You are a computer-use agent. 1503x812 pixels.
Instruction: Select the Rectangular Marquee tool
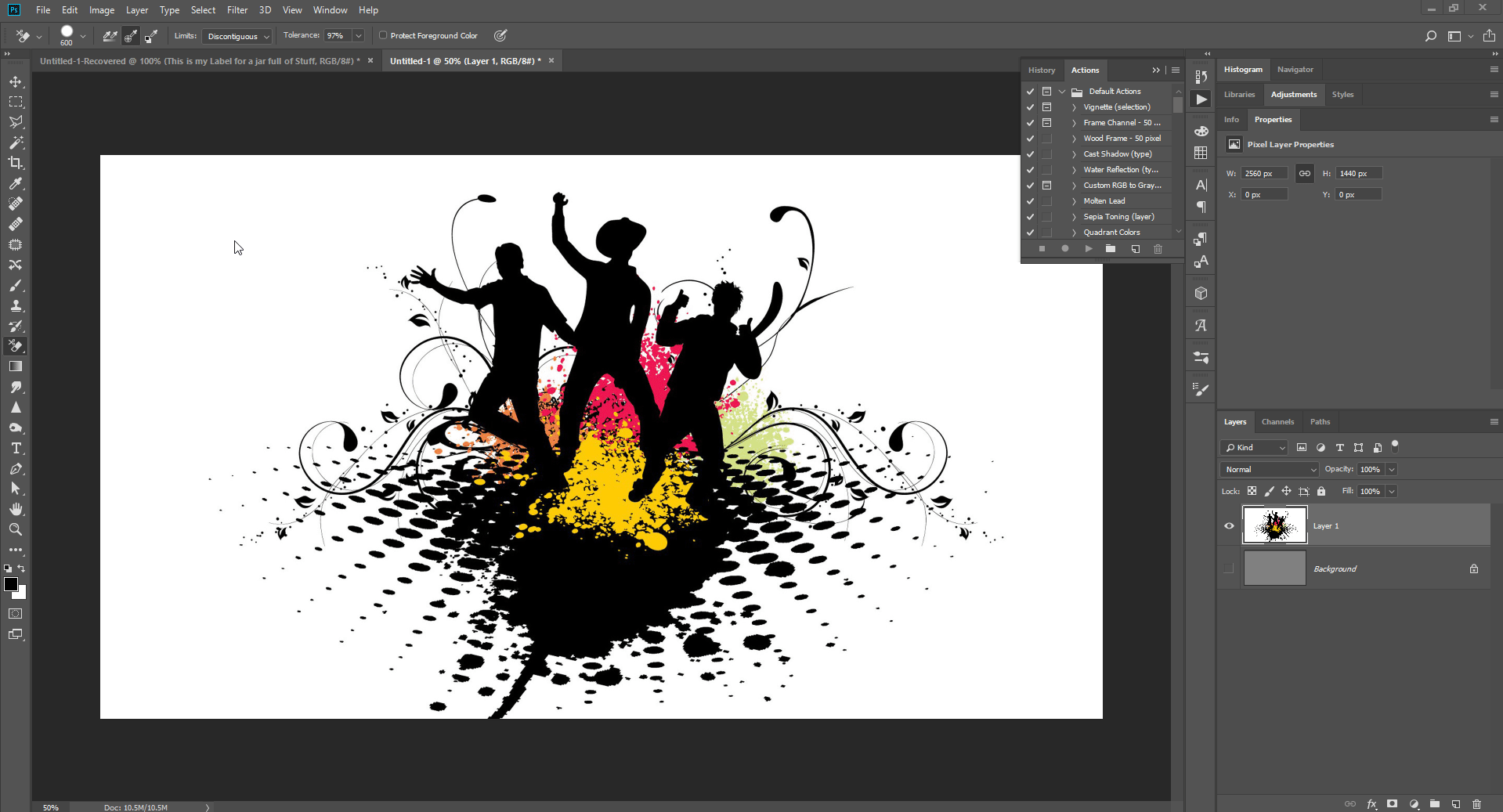click(16, 101)
